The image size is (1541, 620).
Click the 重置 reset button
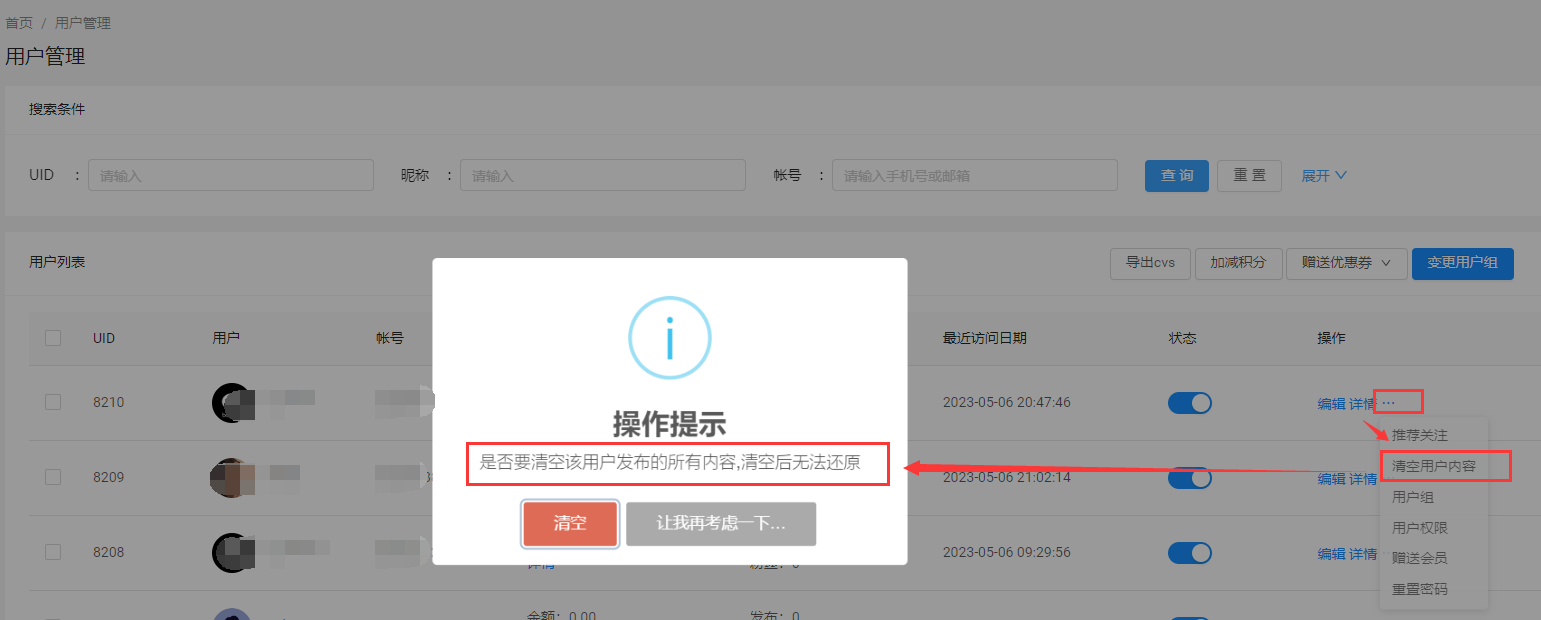pyautogui.click(x=1250, y=175)
